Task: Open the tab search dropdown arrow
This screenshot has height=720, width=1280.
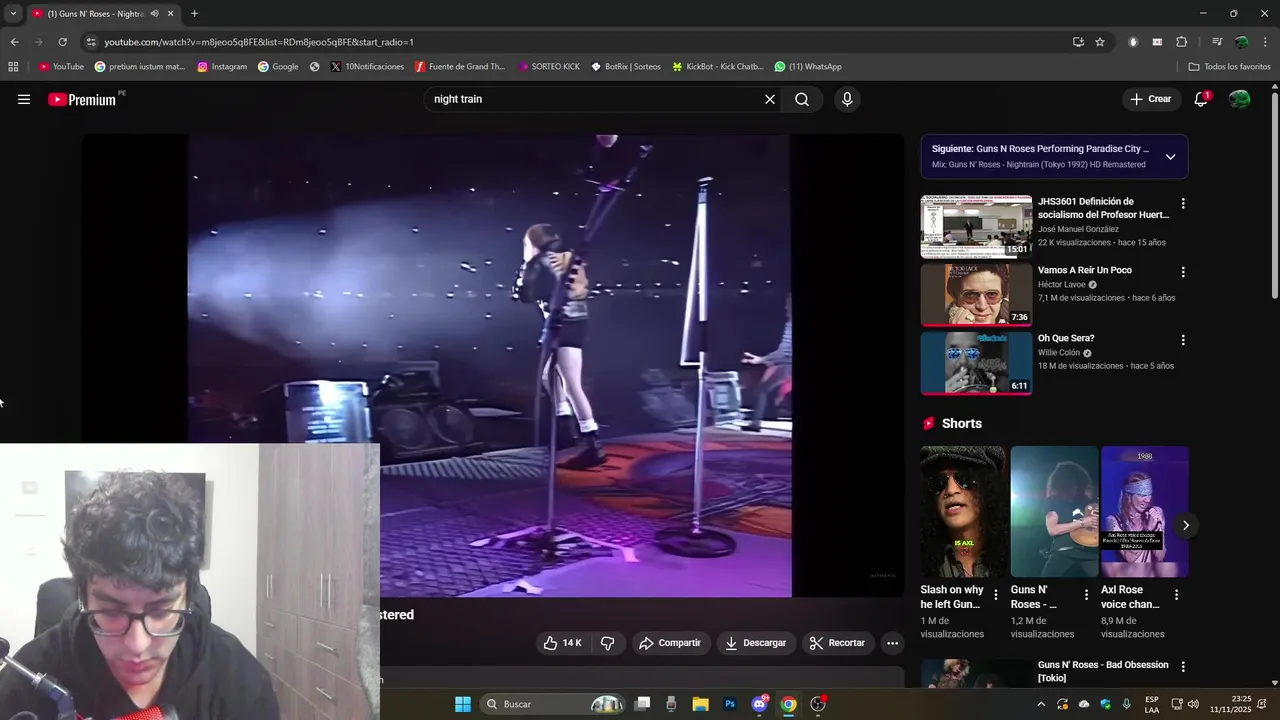Action: coord(13,14)
